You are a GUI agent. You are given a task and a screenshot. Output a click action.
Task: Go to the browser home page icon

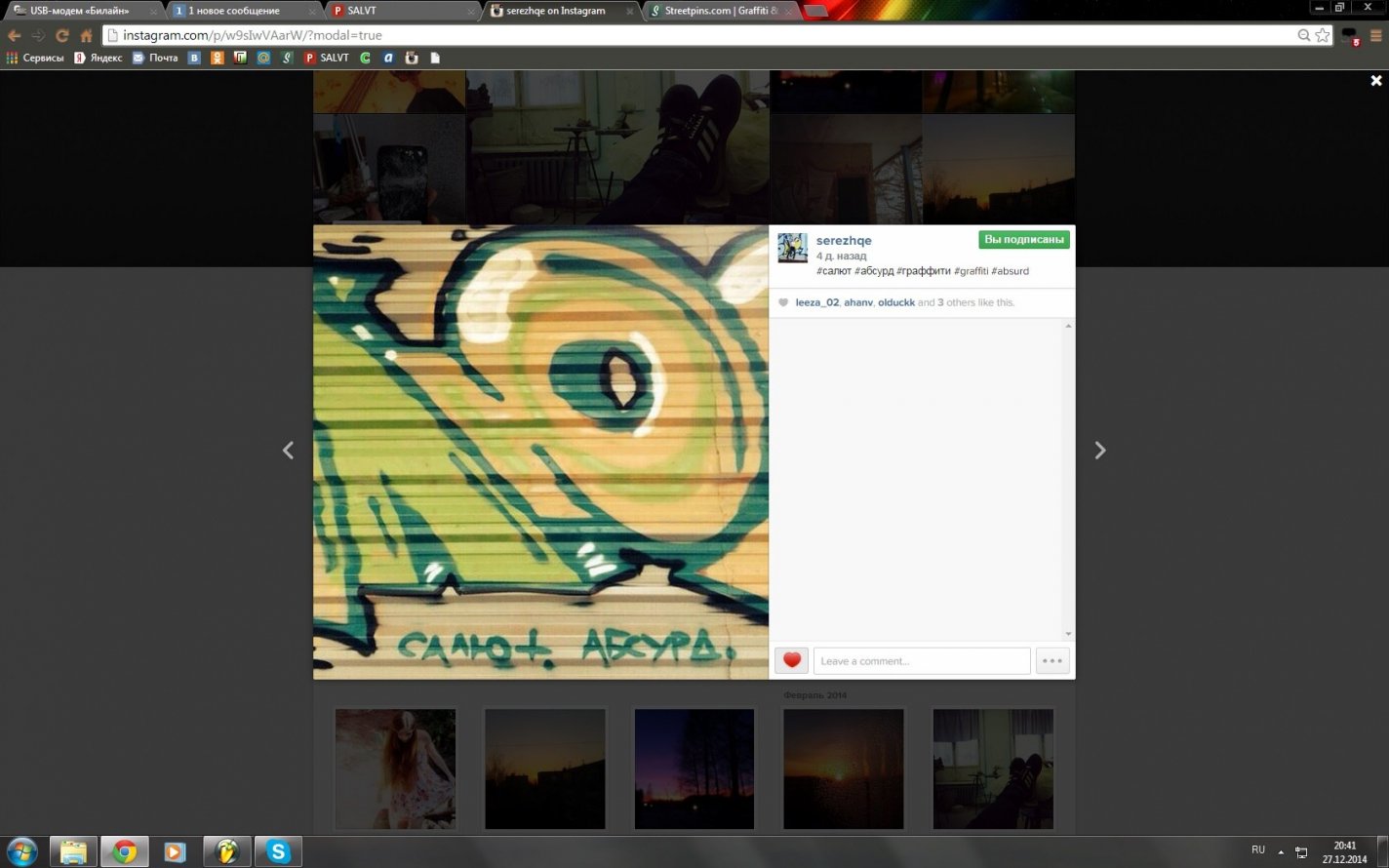pyautogui.click(x=86, y=35)
